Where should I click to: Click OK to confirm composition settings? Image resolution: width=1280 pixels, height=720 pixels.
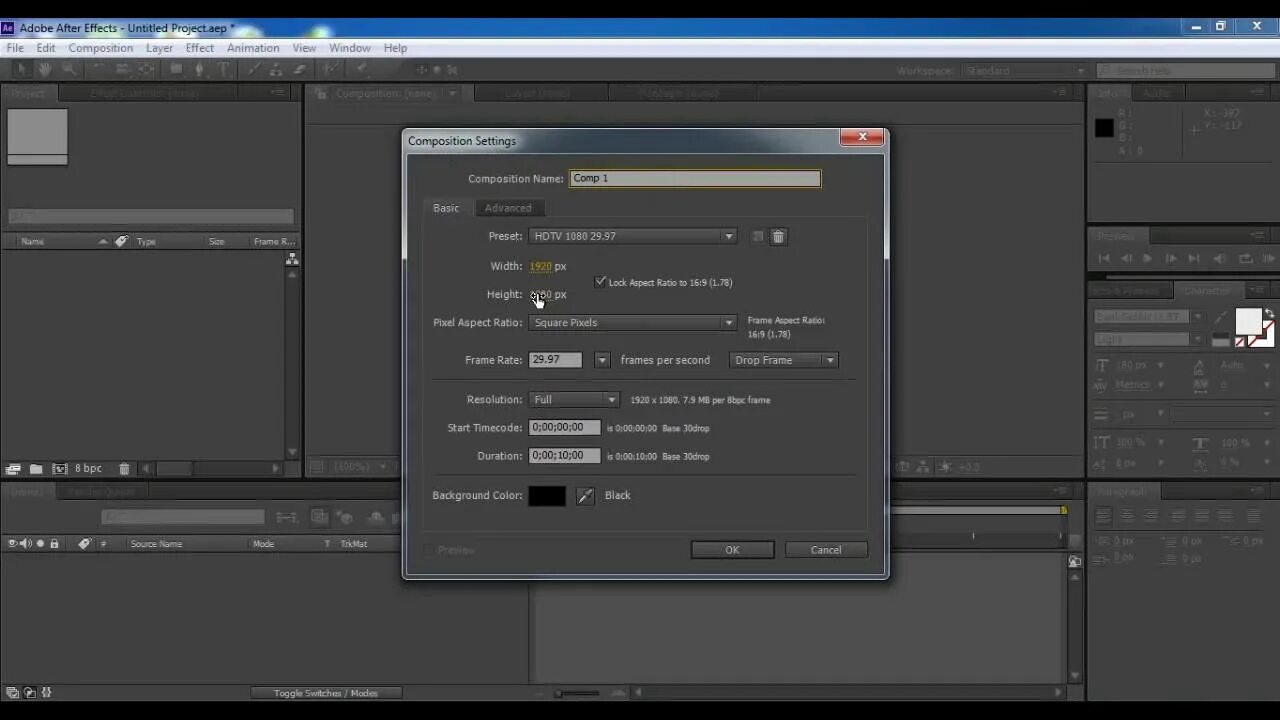[732, 550]
